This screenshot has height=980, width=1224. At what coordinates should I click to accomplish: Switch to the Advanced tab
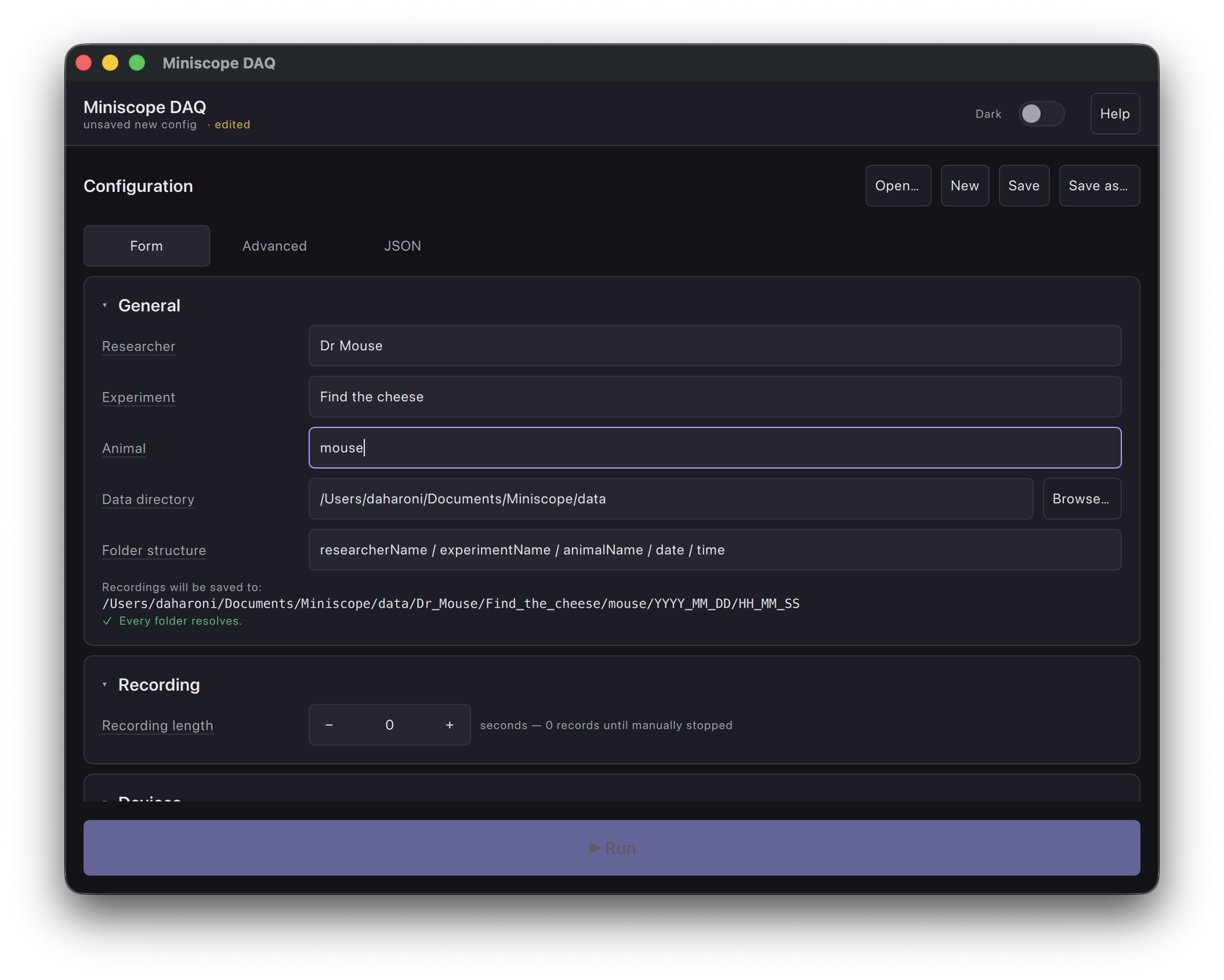click(x=274, y=246)
